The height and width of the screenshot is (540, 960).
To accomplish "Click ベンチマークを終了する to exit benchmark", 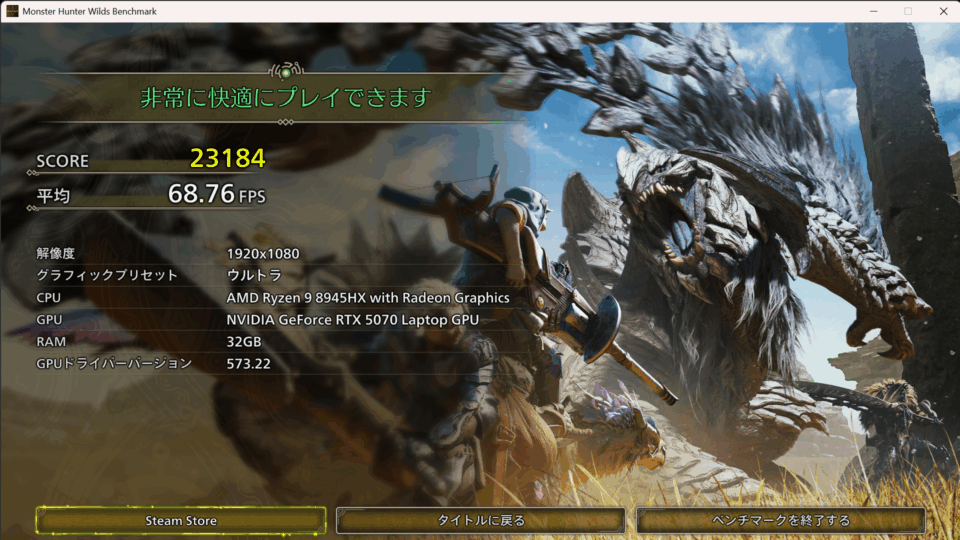I will pos(780,520).
